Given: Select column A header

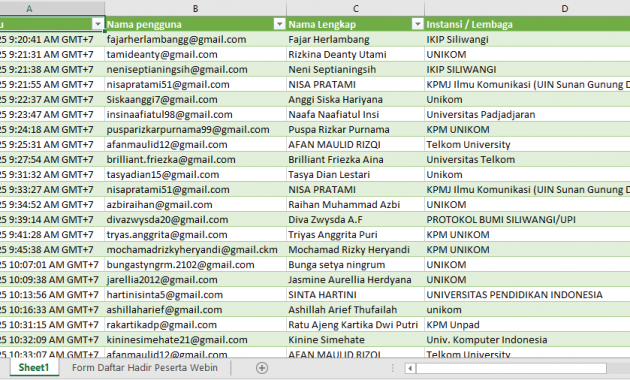Looking at the screenshot, I should pyautogui.click(x=52, y=8).
